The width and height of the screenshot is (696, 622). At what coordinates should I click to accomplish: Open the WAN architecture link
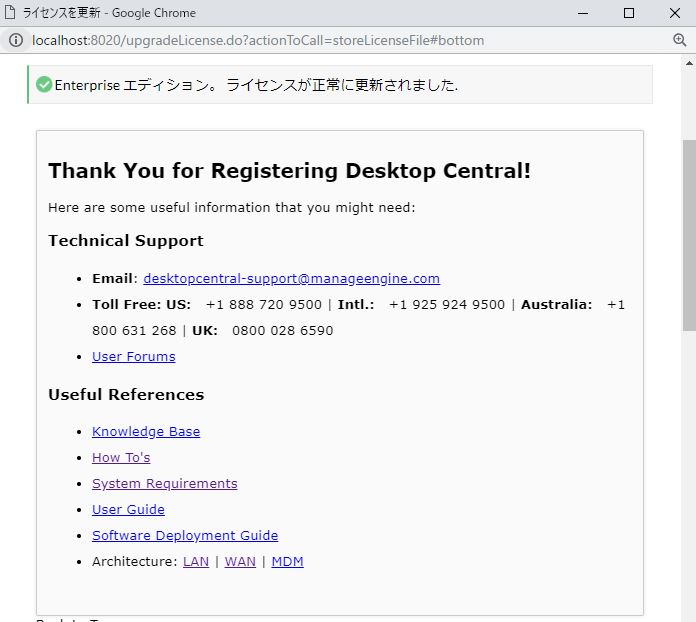240,562
